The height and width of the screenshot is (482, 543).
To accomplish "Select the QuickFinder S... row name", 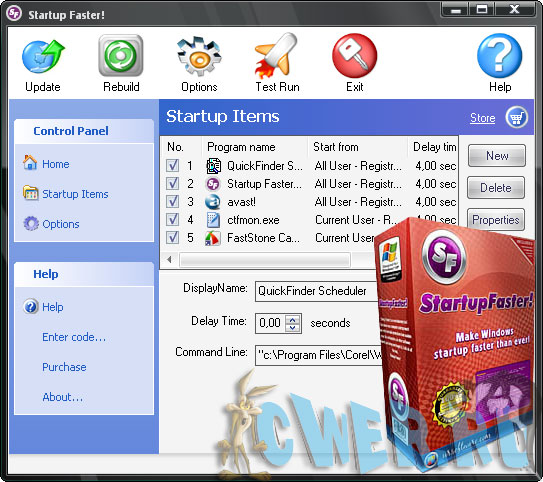I will 265,166.
